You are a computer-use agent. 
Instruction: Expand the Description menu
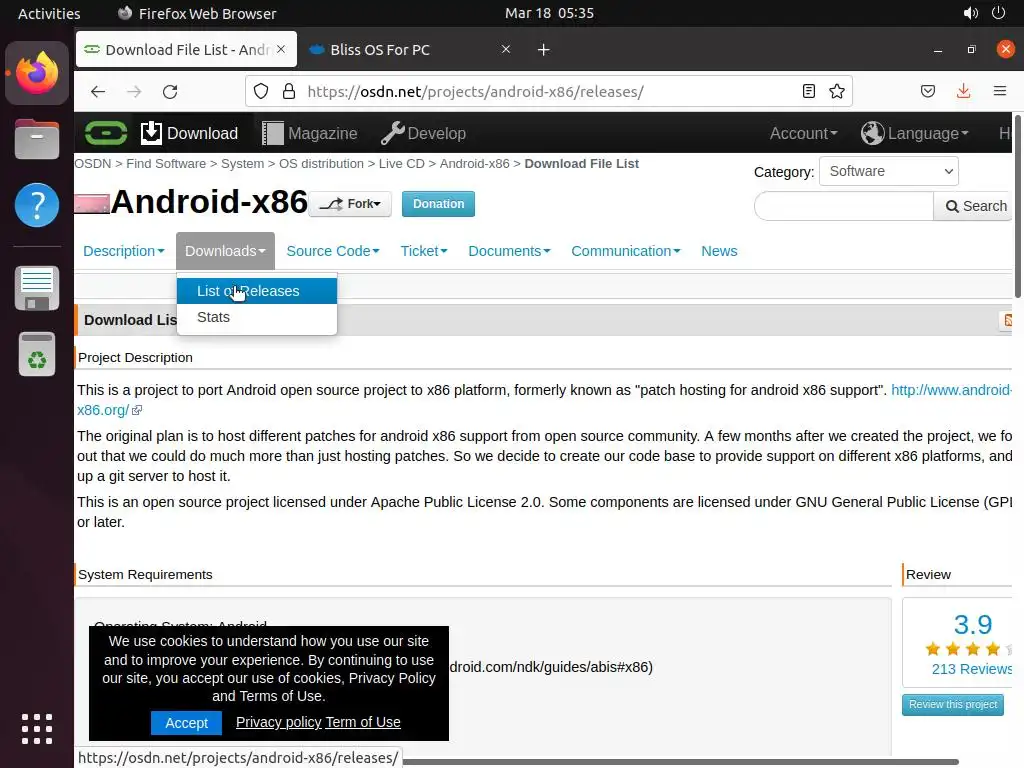click(123, 251)
